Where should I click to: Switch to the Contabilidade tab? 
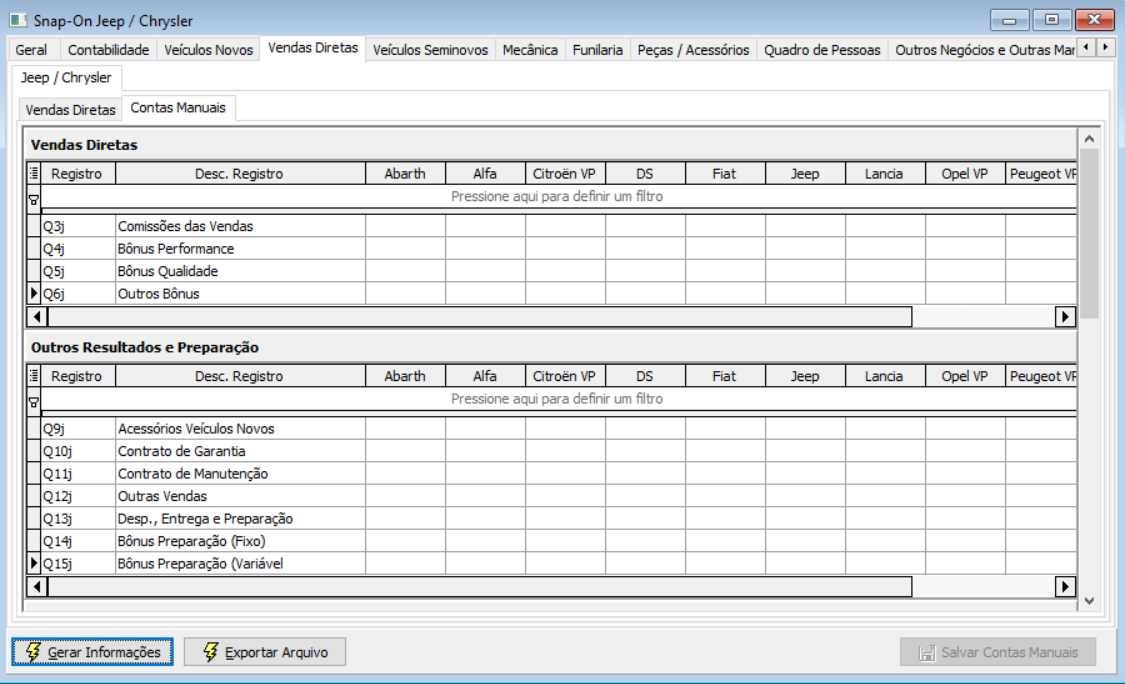coord(108,50)
